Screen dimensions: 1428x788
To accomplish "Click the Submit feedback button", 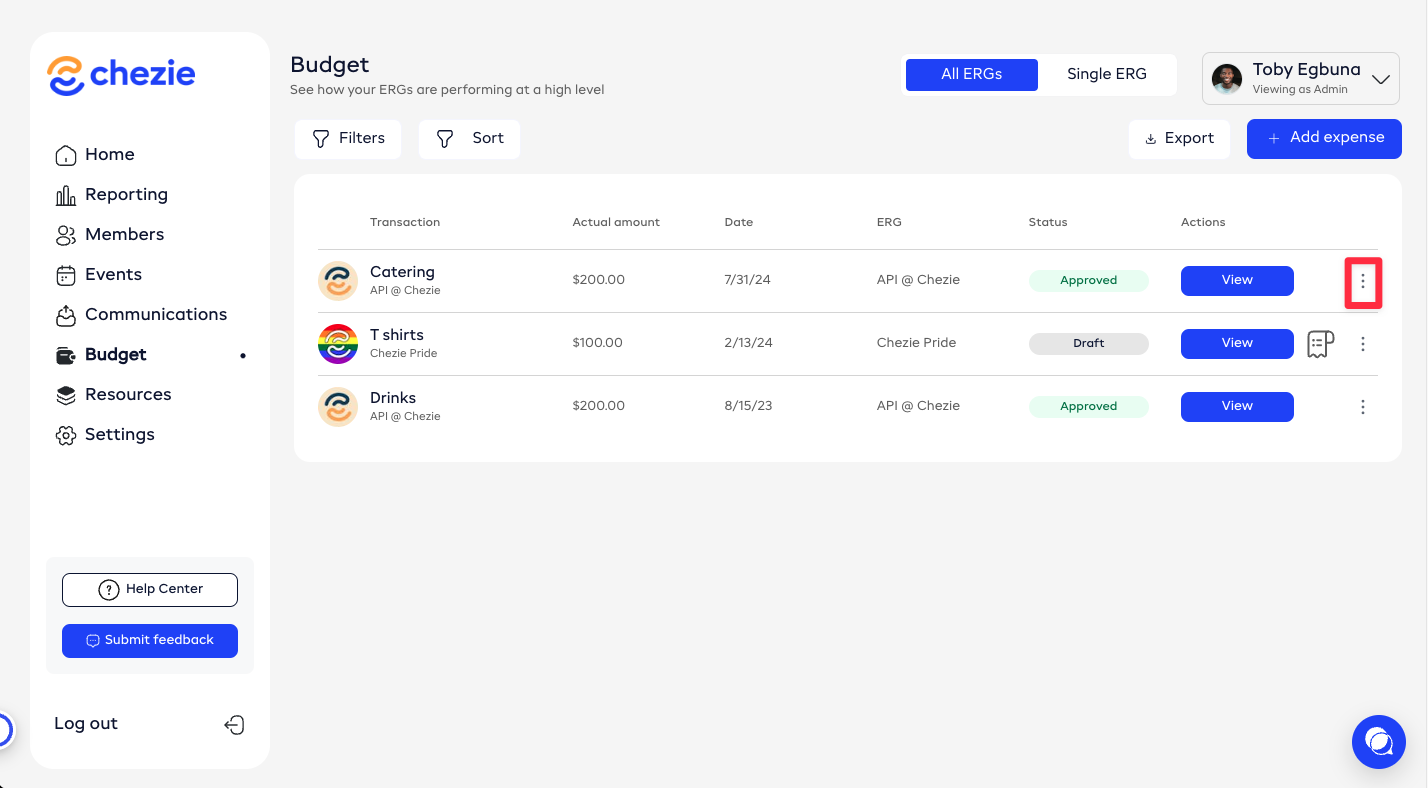I will pos(150,641).
